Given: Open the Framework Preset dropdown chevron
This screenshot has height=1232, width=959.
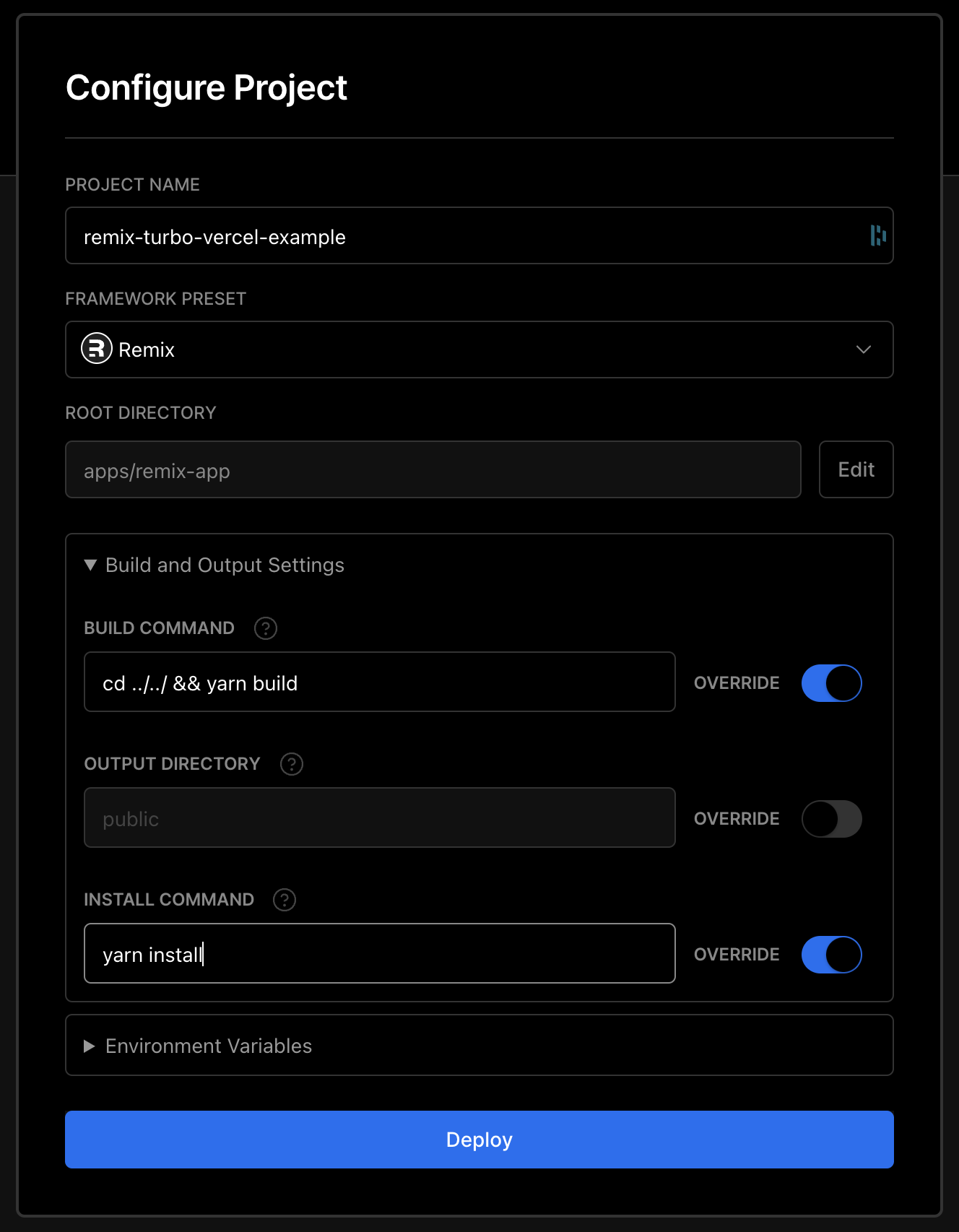Looking at the screenshot, I should pos(864,350).
